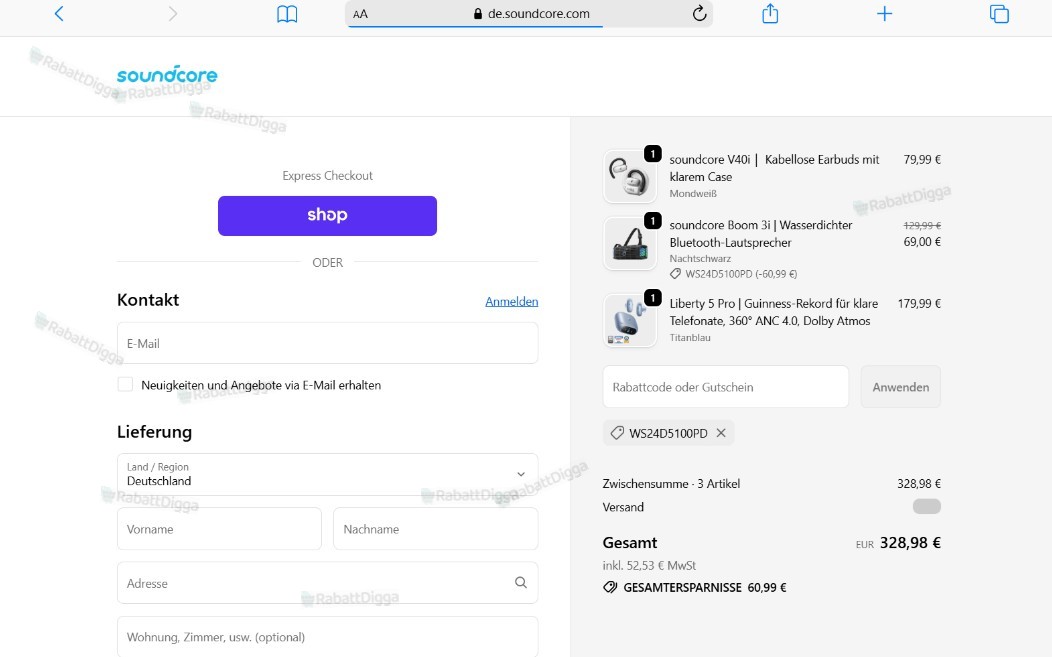Screen dimensions: 1052x657
Task: Click the Mondweiß variant text
Action: (693, 193)
